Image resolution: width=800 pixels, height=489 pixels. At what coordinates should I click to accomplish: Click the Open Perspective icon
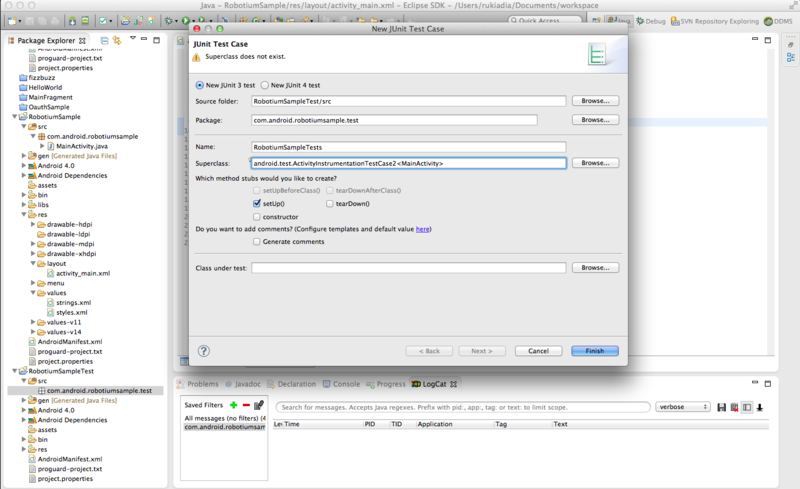click(x=596, y=20)
